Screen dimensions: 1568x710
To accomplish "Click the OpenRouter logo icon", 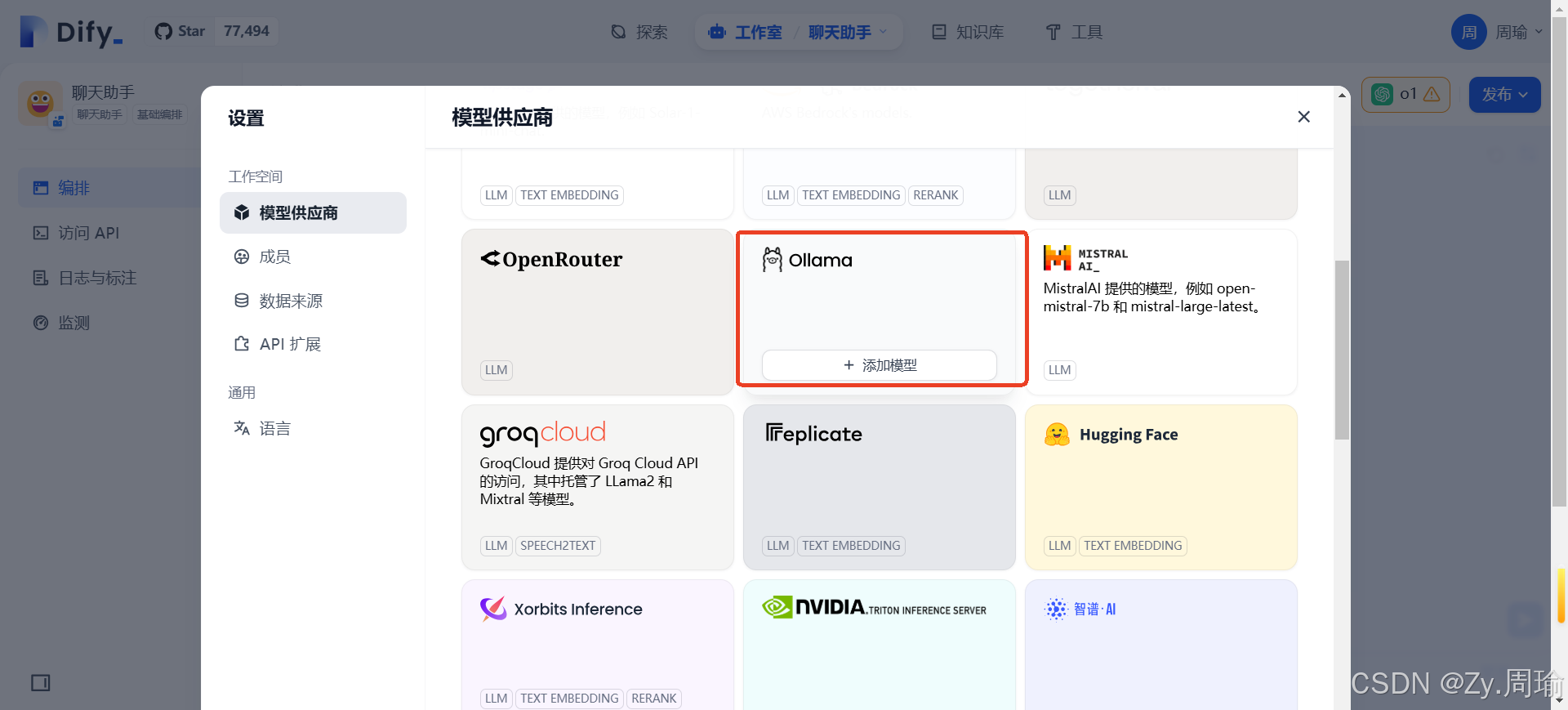I will (x=490, y=259).
